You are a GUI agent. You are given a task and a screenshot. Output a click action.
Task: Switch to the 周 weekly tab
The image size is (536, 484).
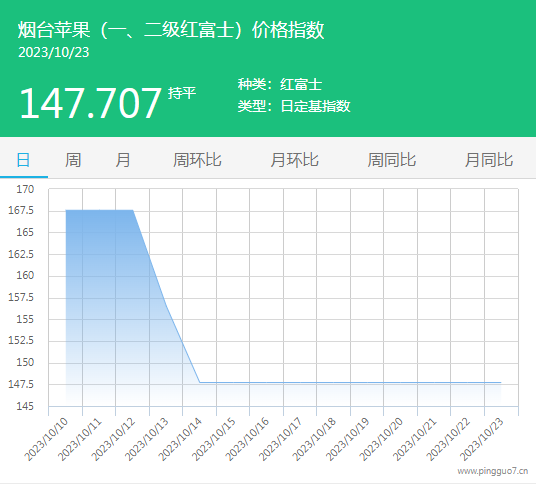73,160
